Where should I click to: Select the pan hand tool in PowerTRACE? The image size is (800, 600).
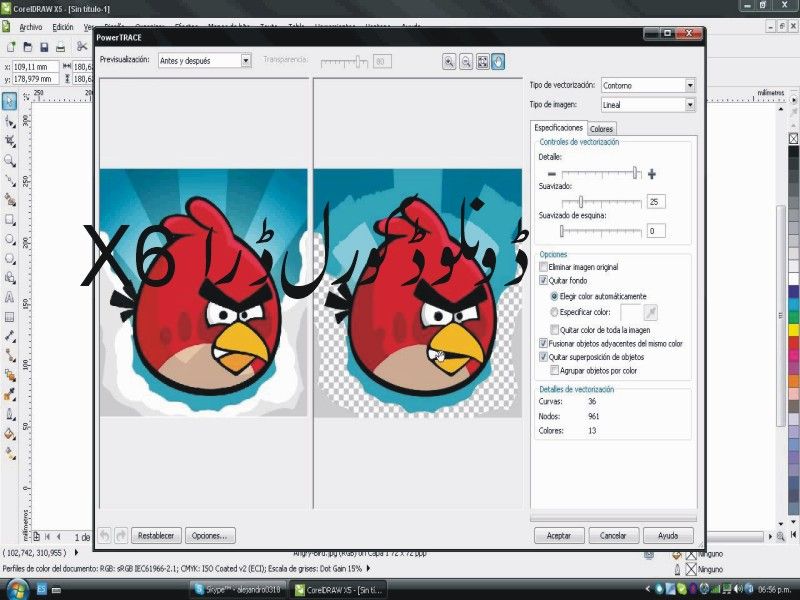coord(498,62)
